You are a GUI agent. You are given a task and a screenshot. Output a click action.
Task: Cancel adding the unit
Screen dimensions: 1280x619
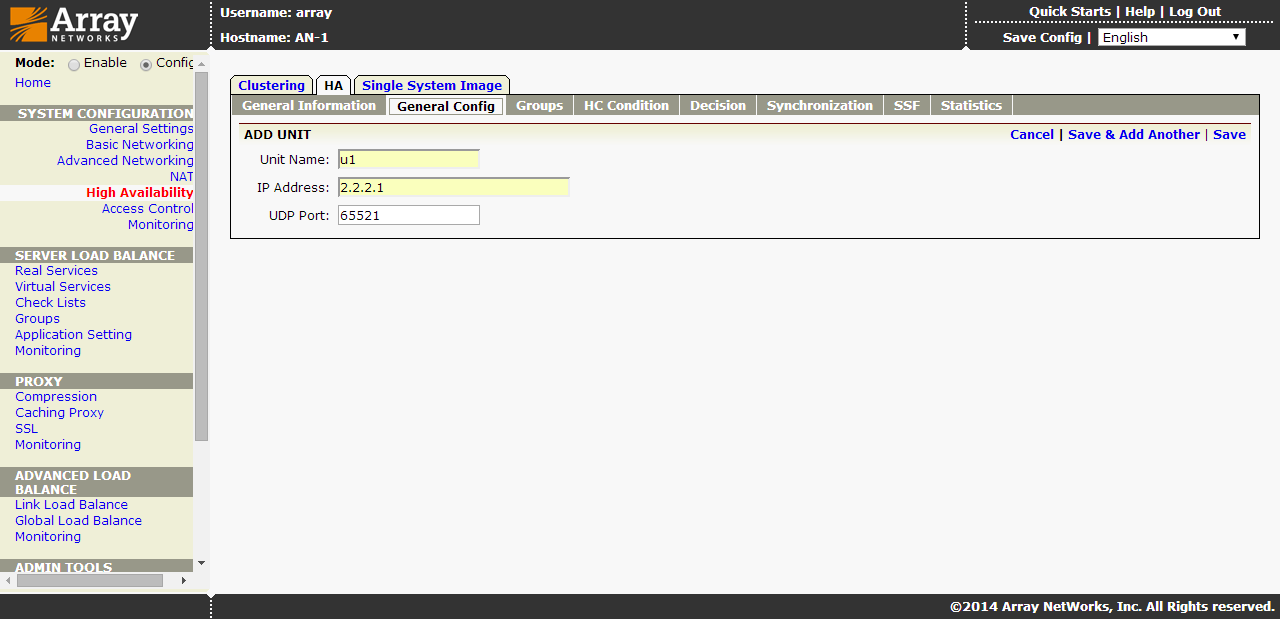click(x=1031, y=135)
